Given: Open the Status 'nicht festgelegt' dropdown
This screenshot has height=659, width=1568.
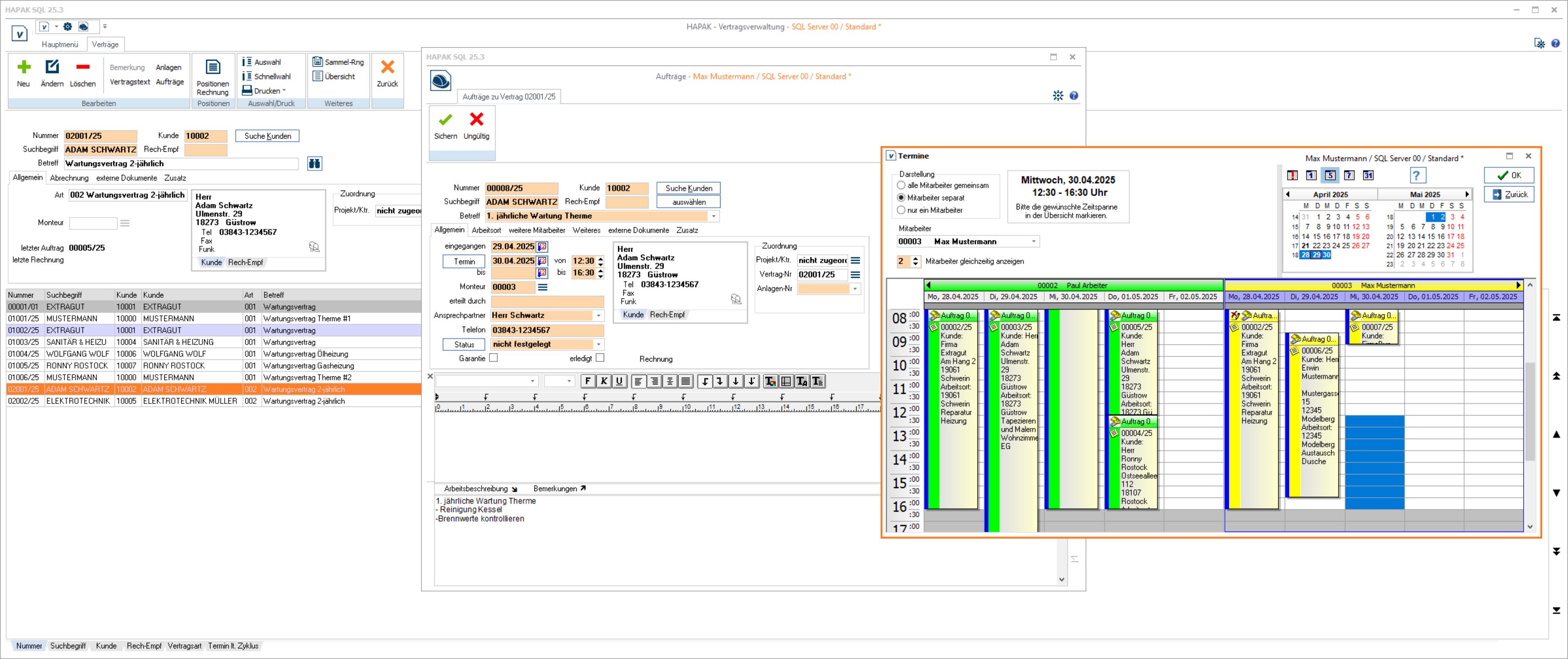Looking at the screenshot, I should tap(599, 345).
